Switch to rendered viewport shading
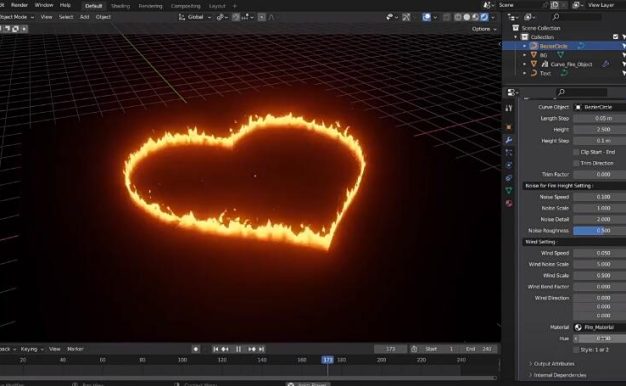626x386 pixels. [484, 17]
